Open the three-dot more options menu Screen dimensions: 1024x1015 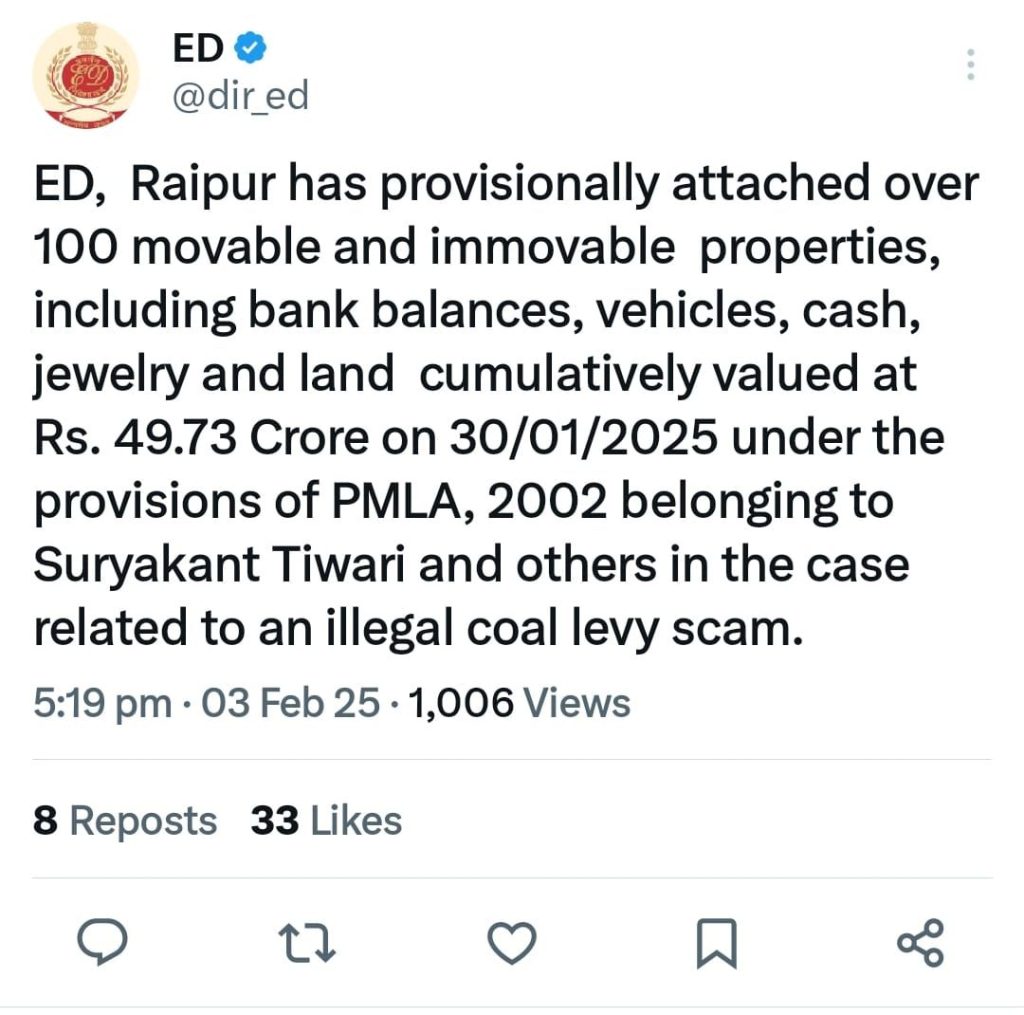(x=968, y=65)
